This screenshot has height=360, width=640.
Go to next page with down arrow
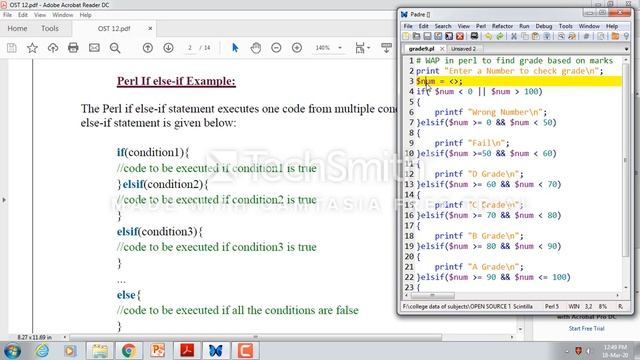click(168, 48)
